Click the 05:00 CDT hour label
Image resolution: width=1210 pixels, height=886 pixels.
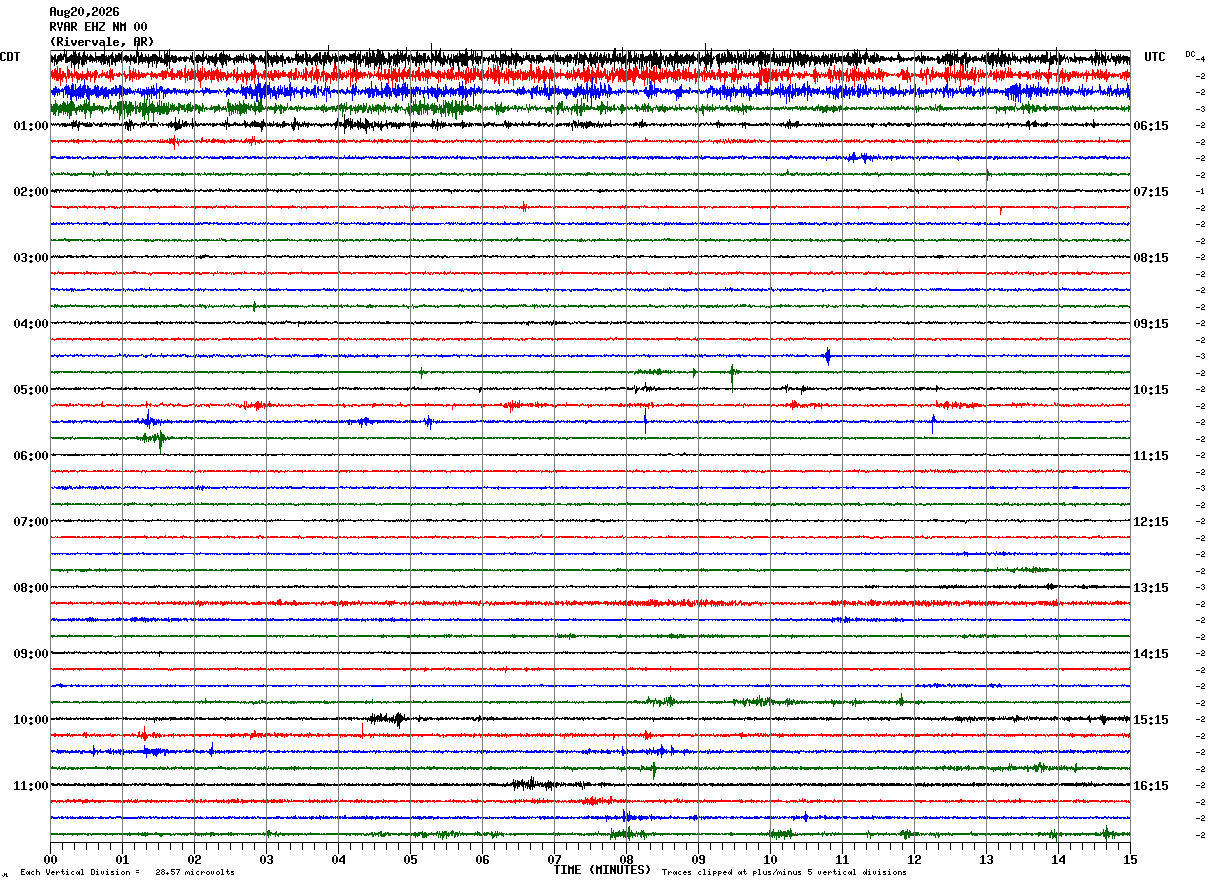coord(31,390)
